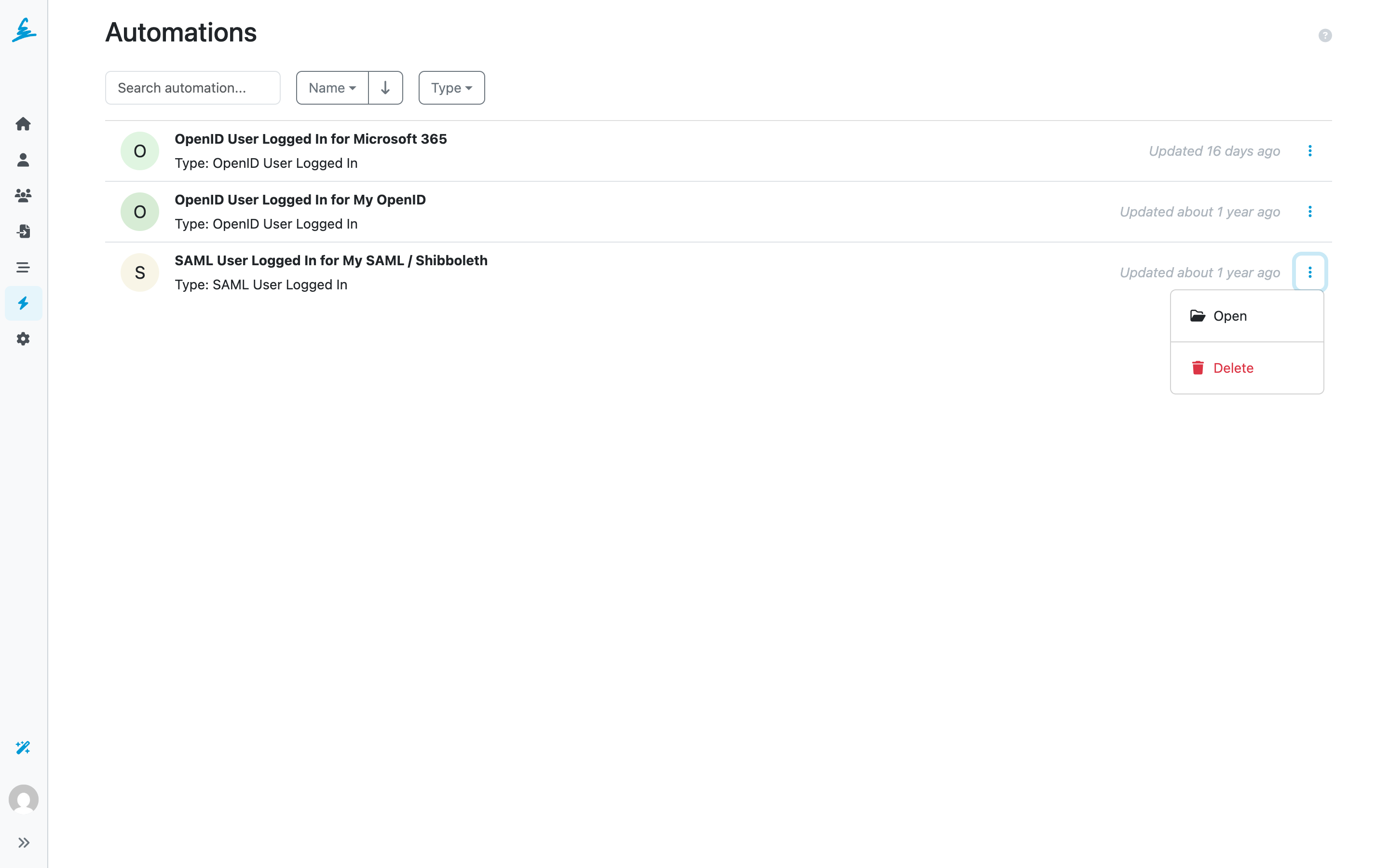Open OpenID User Logged In for My OpenID
The height and width of the screenshot is (868, 1389).
point(300,200)
